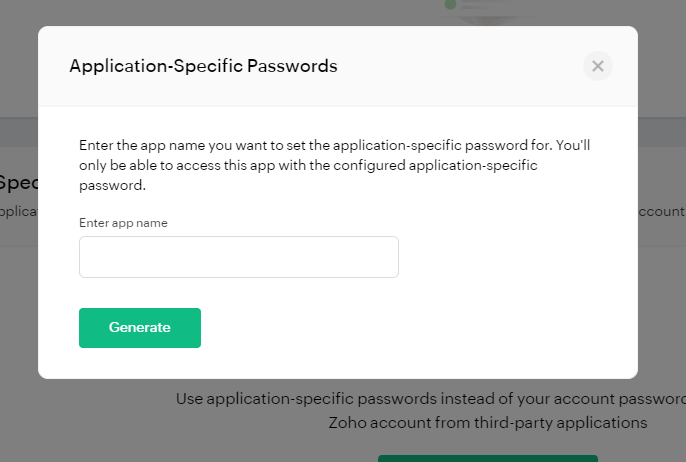The height and width of the screenshot is (462, 686).
Task: Click the gray illustration graphic at top
Action: point(488,12)
